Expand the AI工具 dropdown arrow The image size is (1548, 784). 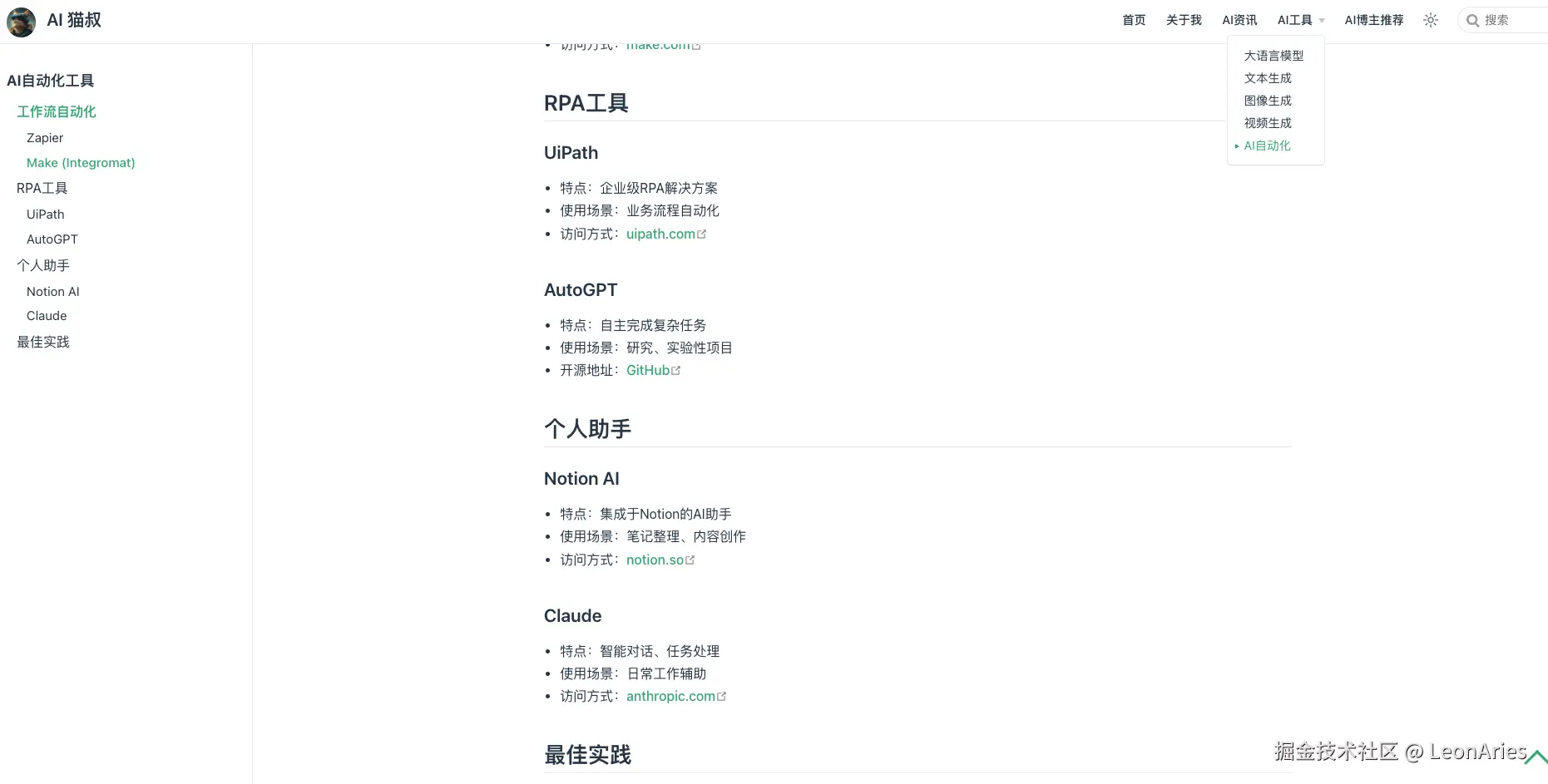[x=1322, y=21]
